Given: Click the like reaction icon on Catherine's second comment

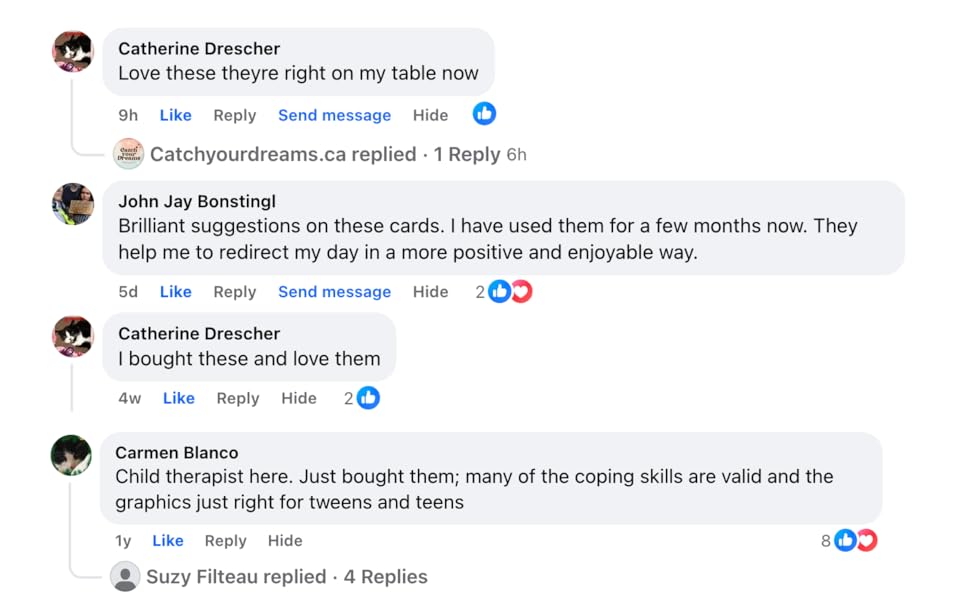Looking at the screenshot, I should 368,398.
